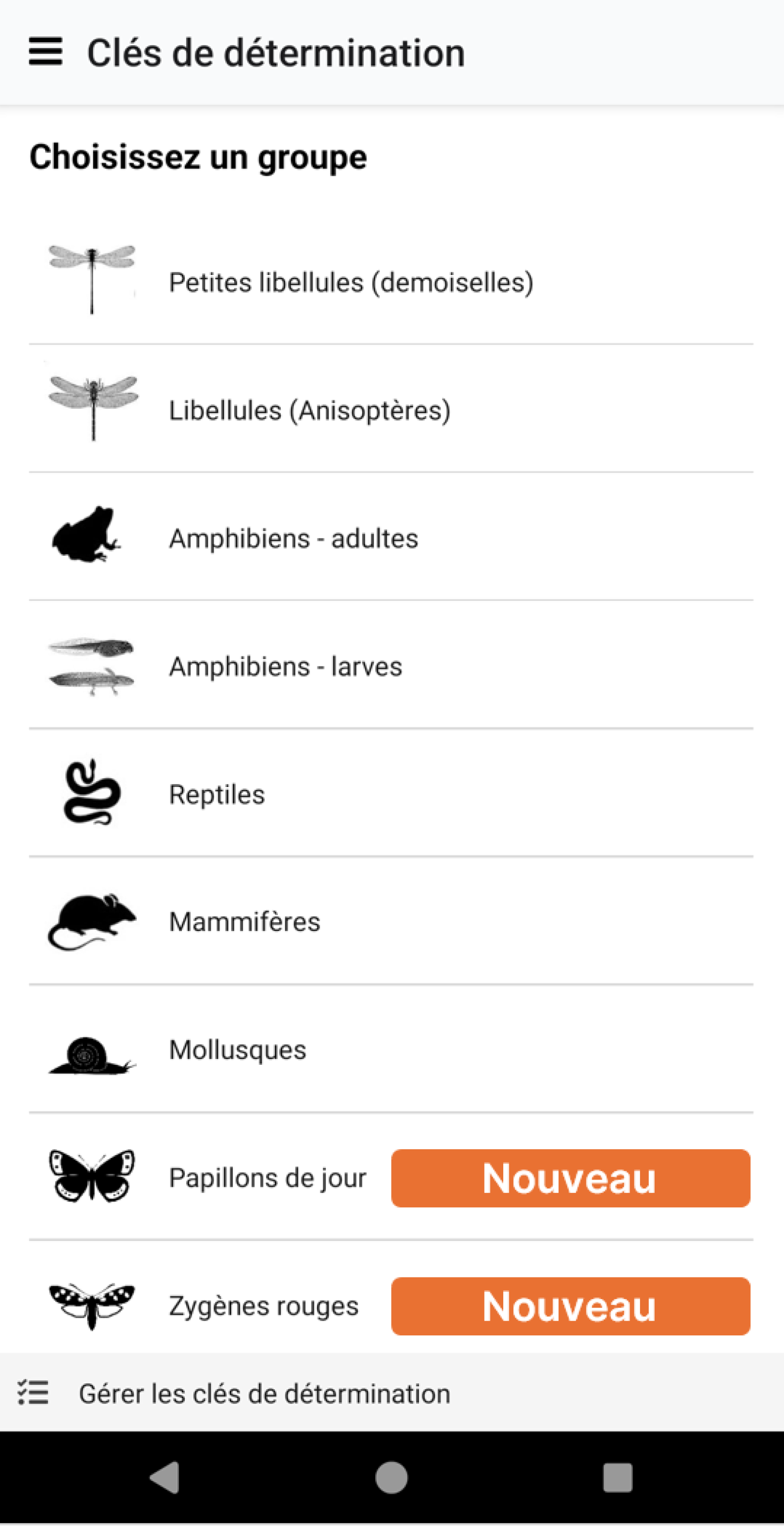The image size is (784, 1526).
Task: Click Nouveau badge beside Zygènes rouges
Action: pyautogui.click(x=570, y=1306)
